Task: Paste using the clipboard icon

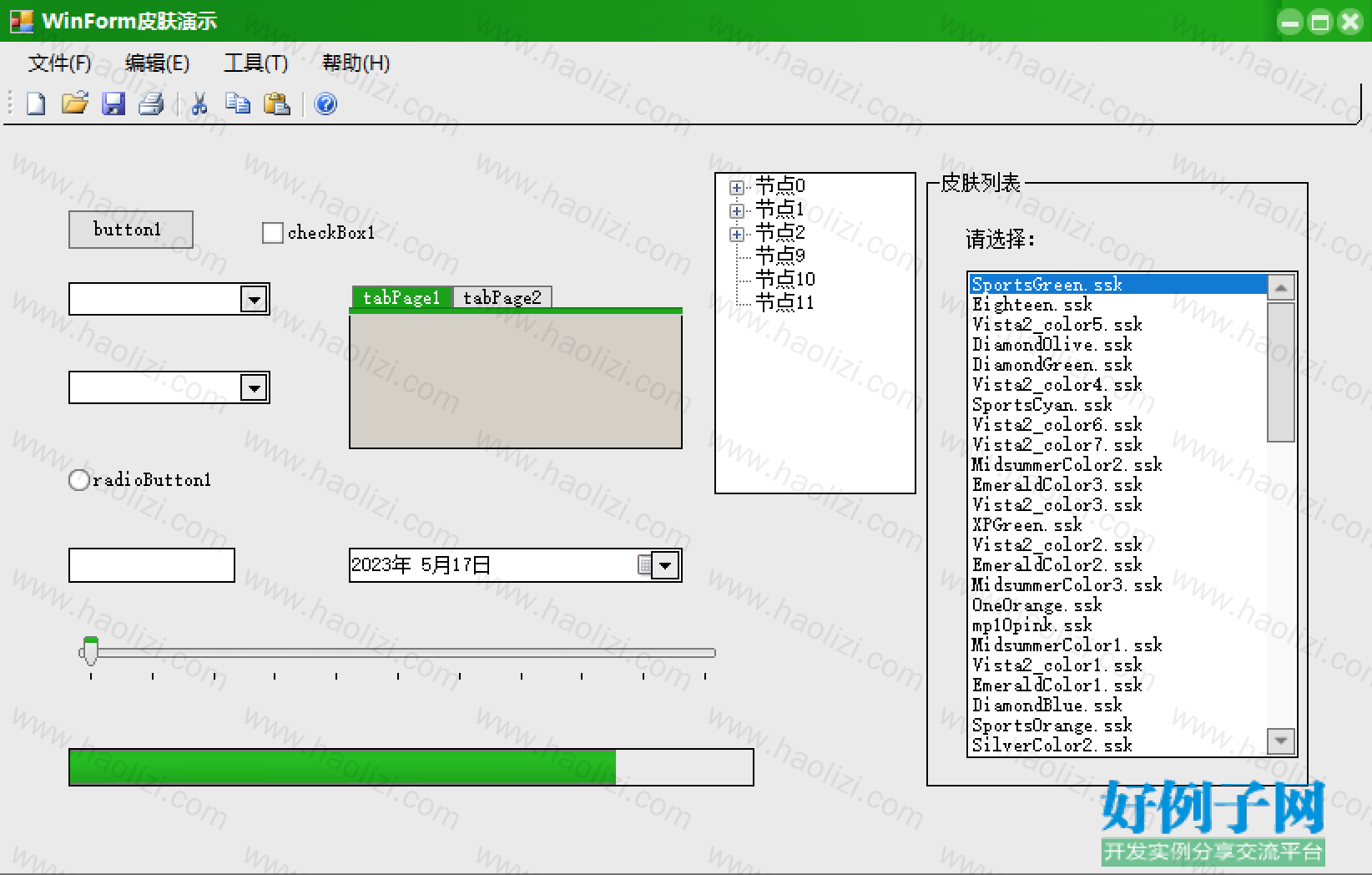Action: point(276,104)
